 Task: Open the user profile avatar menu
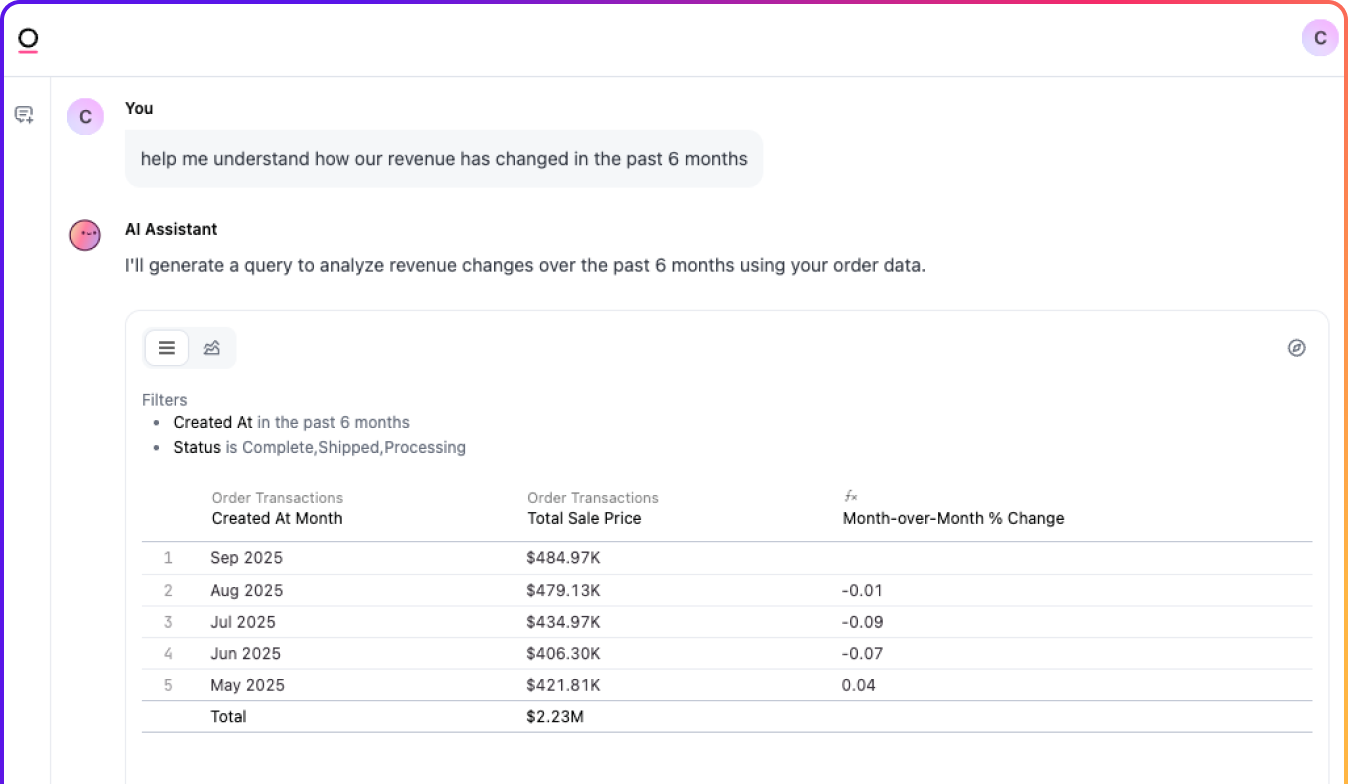pyautogui.click(x=1319, y=38)
